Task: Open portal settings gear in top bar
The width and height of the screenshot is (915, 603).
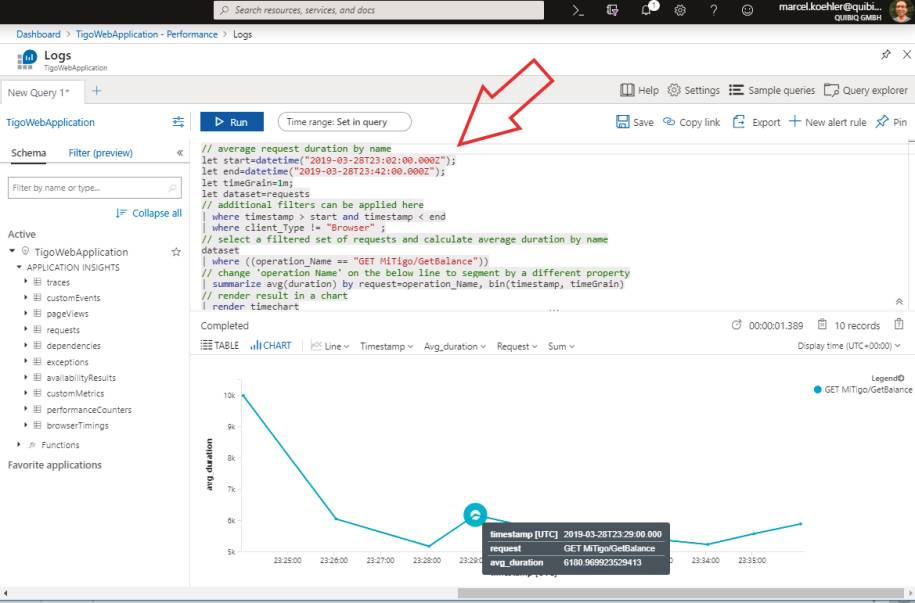Action: pyautogui.click(x=680, y=11)
